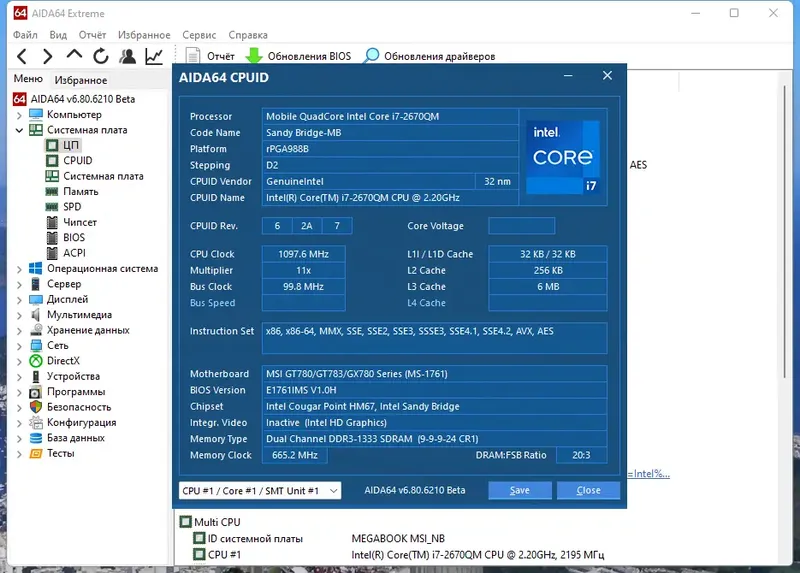Expand the Тесты tree node
800x573 pixels.
point(19,454)
